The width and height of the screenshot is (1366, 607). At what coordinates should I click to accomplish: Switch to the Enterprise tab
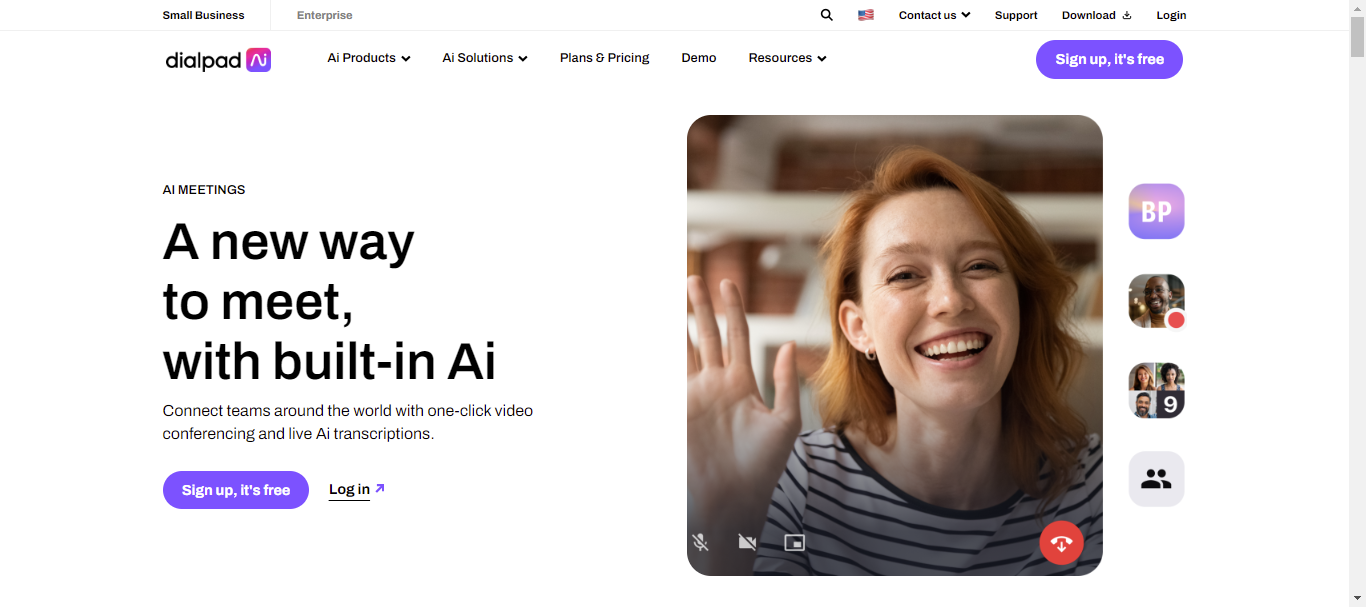[324, 15]
